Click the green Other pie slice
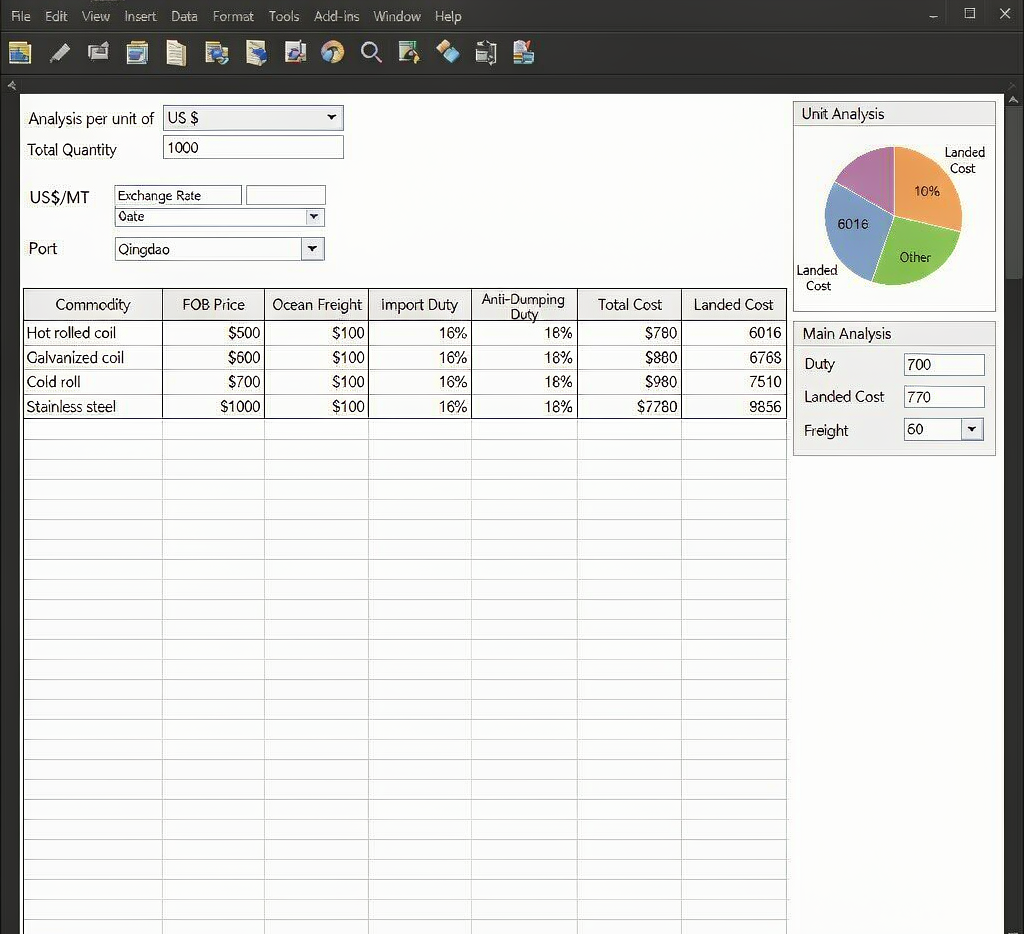This screenshot has height=934, width=1024. pyautogui.click(x=916, y=256)
